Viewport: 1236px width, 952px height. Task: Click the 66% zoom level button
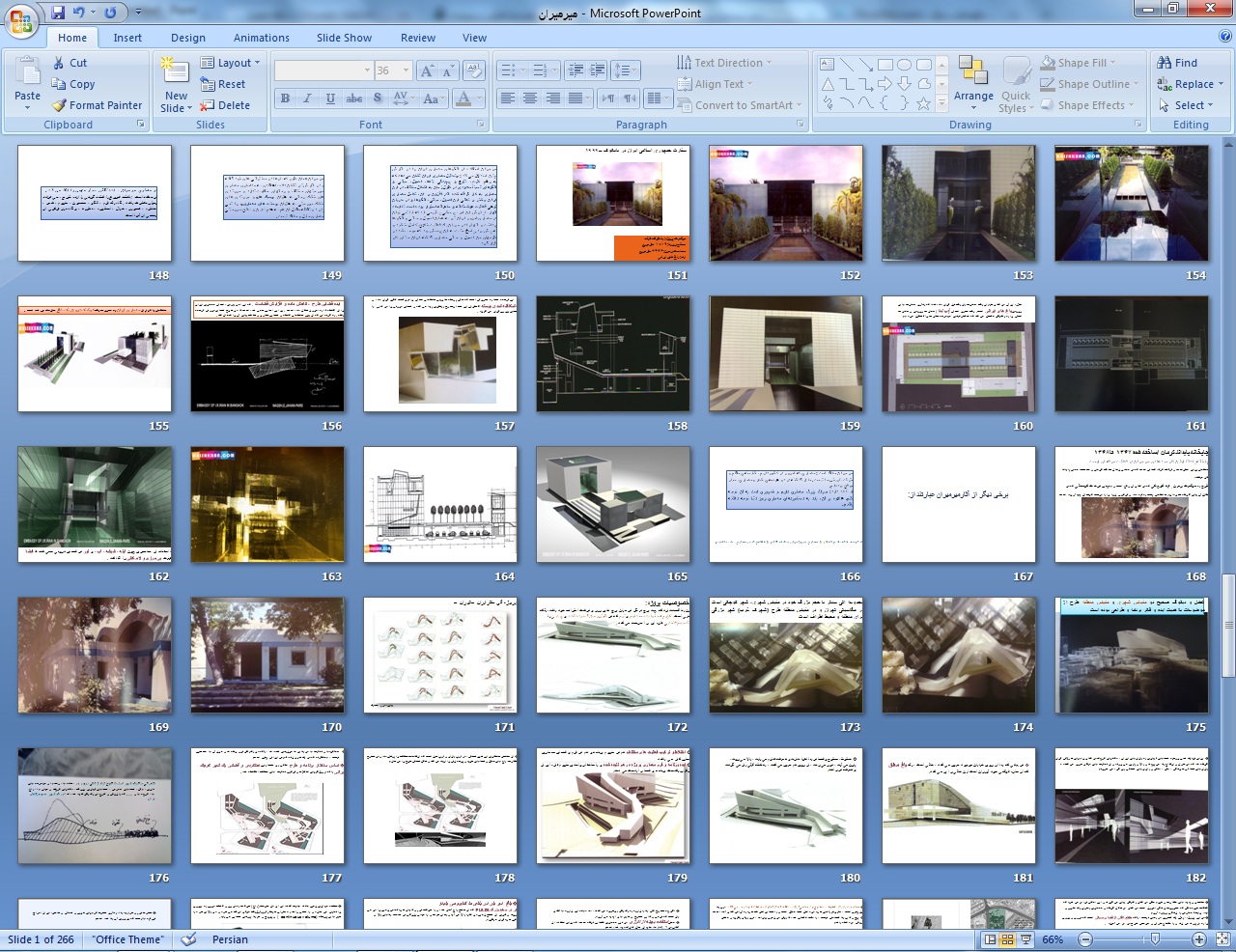tap(1053, 939)
